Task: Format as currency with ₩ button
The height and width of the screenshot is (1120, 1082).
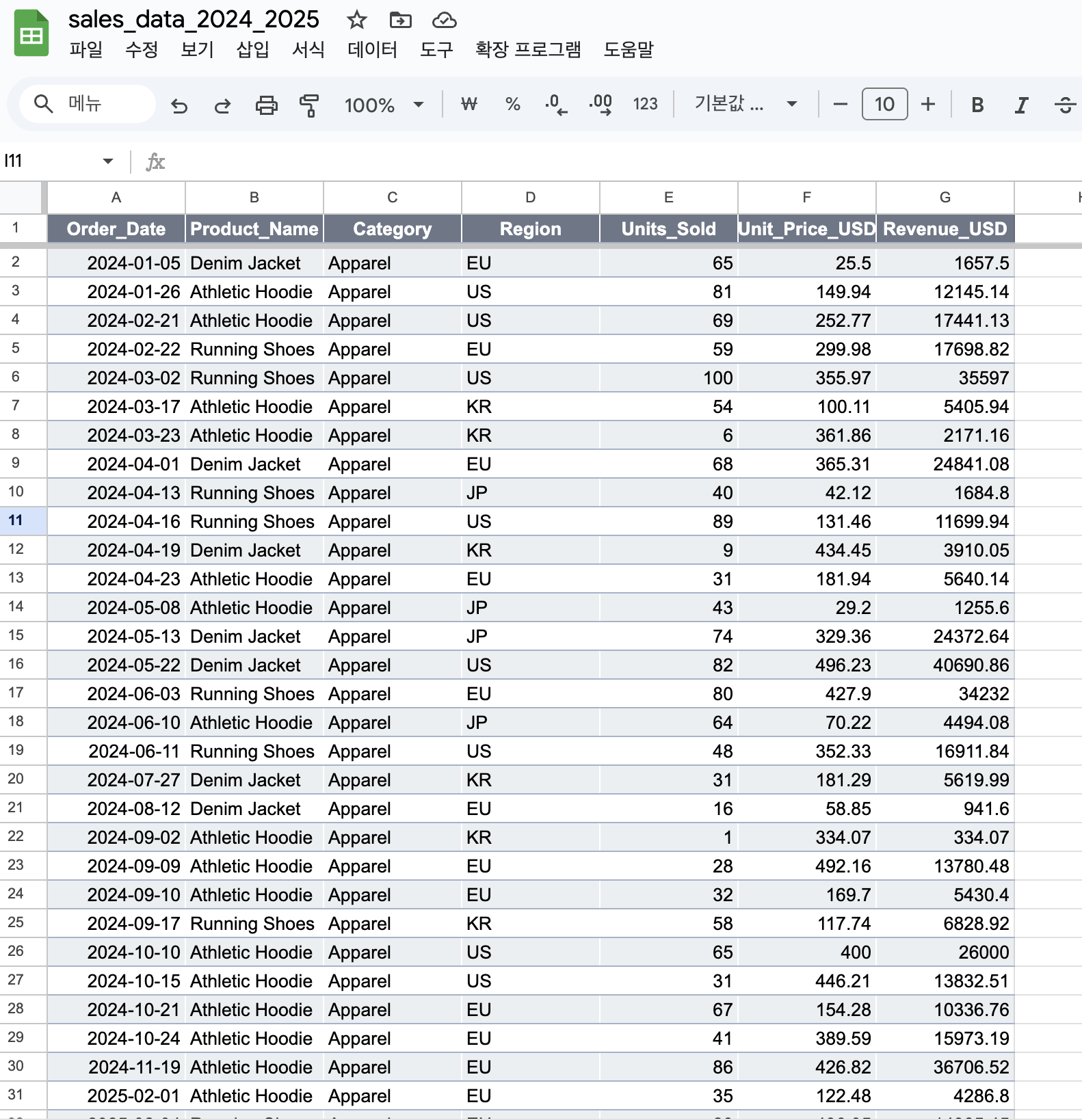Action: (x=469, y=104)
